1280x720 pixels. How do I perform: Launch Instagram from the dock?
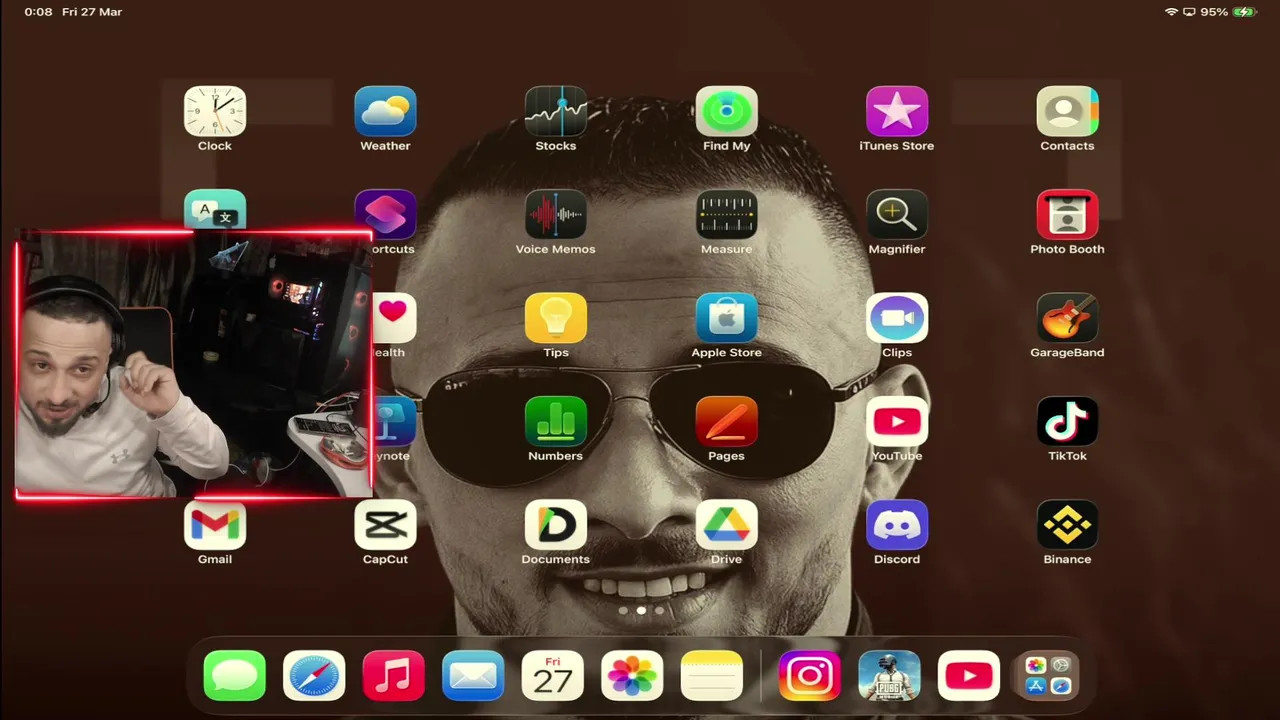click(x=809, y=676)
